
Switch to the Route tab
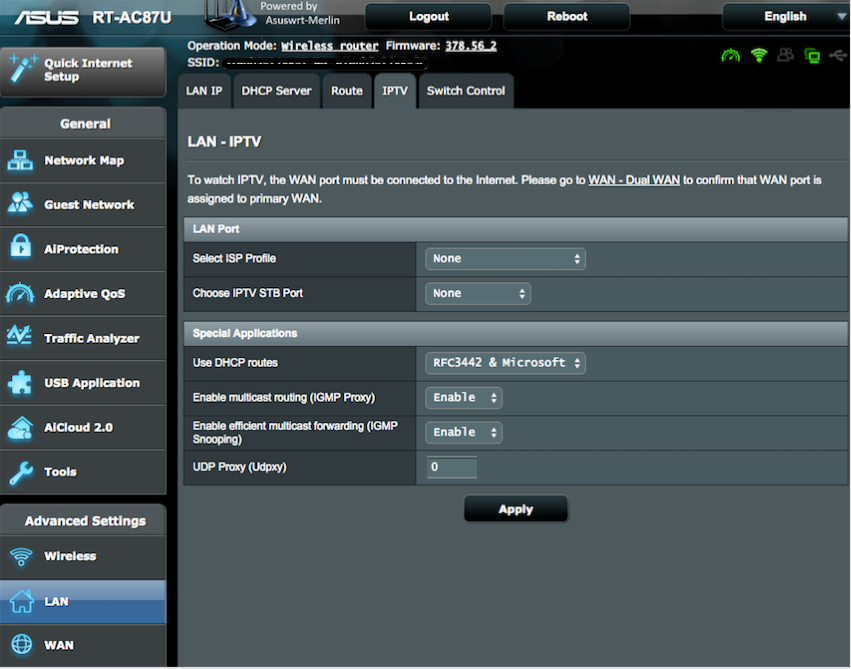(x=347, y=91)
